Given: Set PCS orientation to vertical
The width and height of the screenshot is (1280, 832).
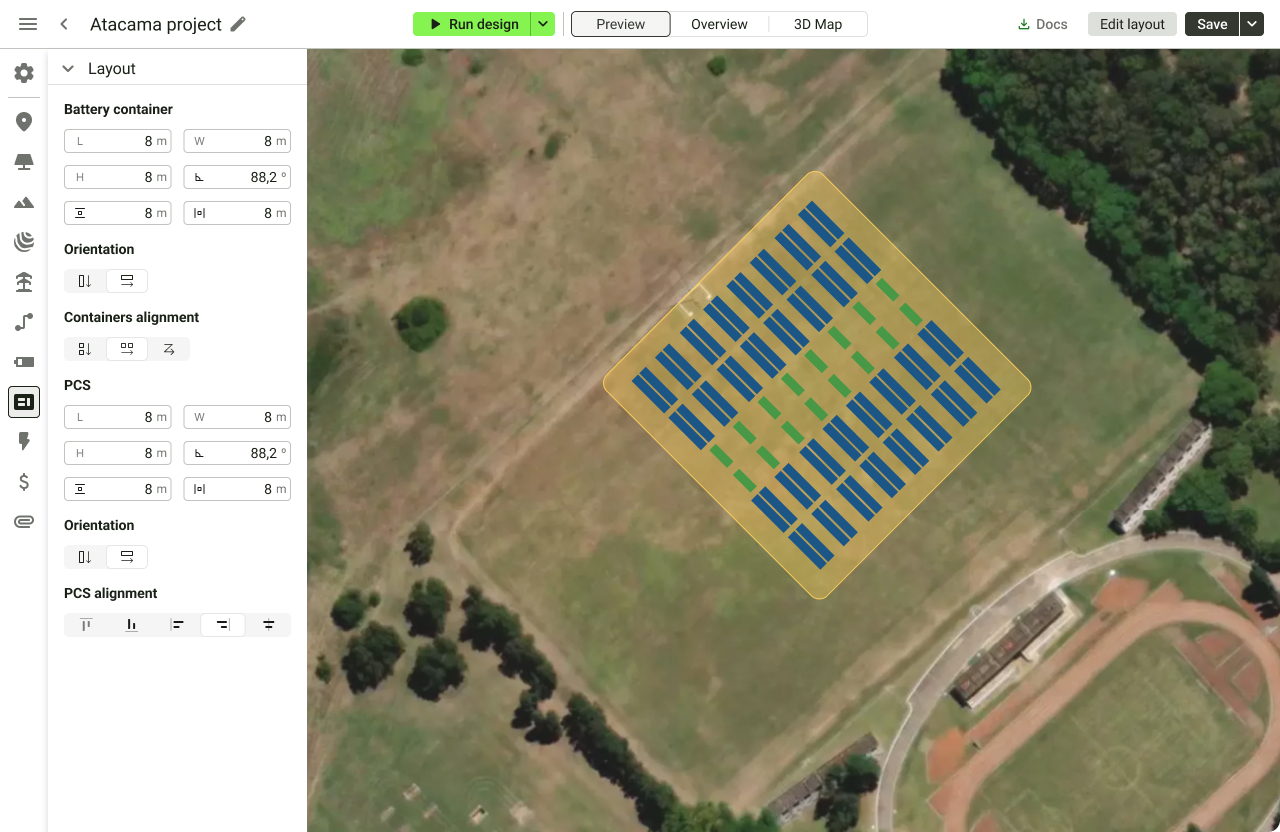Looking at the screenshot, I should click(x=85, y=557).
